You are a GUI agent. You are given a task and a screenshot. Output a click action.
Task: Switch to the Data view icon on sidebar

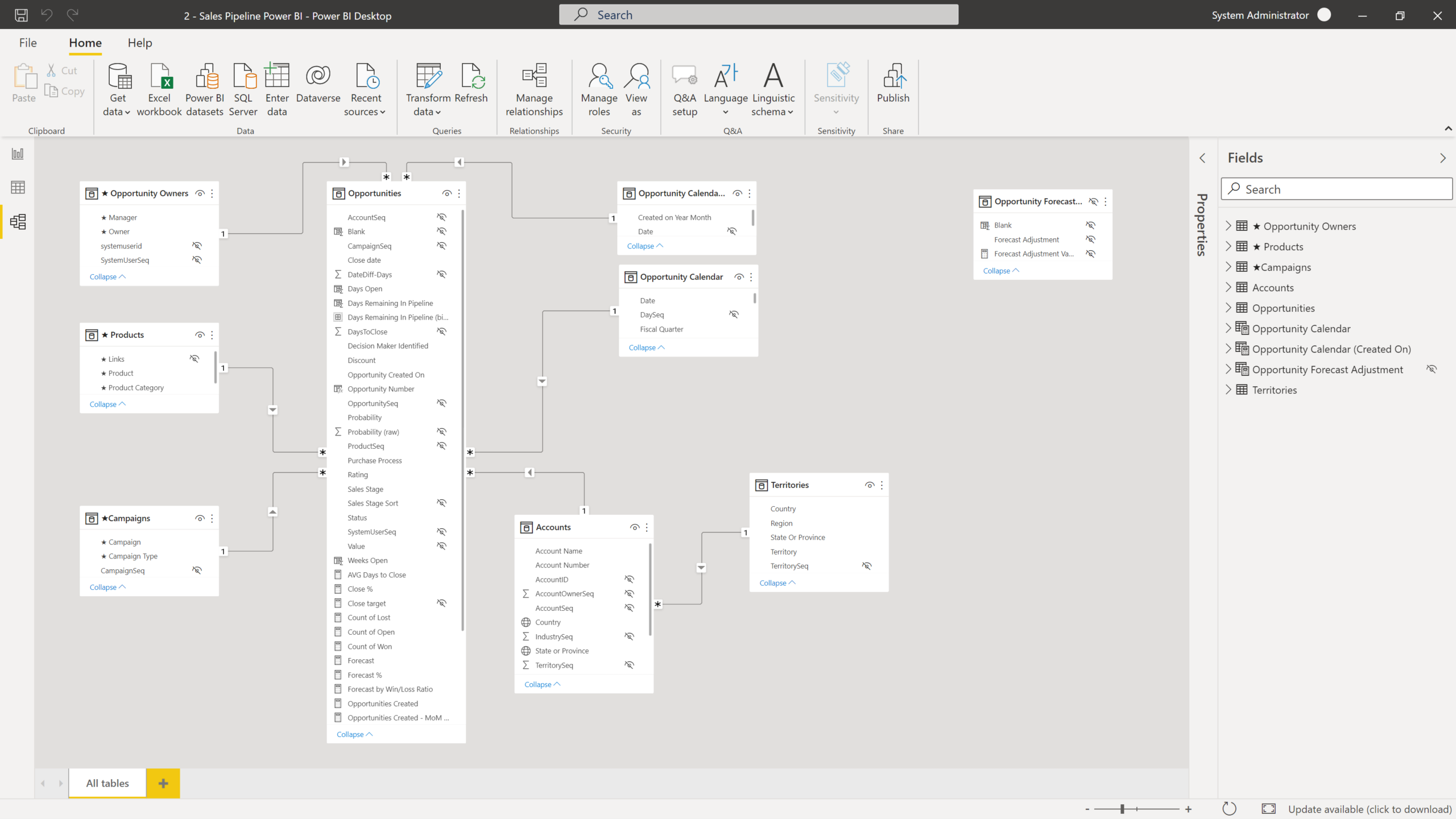click(x=18, y=187)
